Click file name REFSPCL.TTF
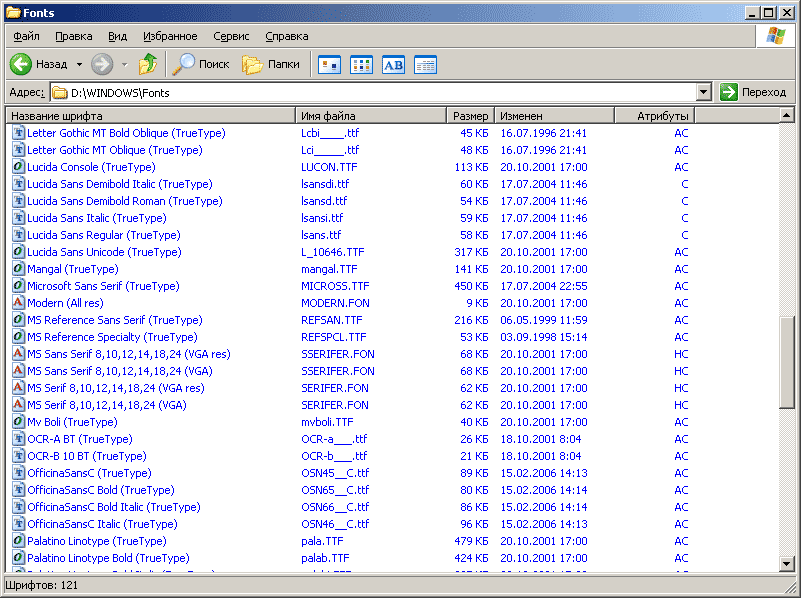The width and height of the screenshot is (801, 598). point(334,337)
